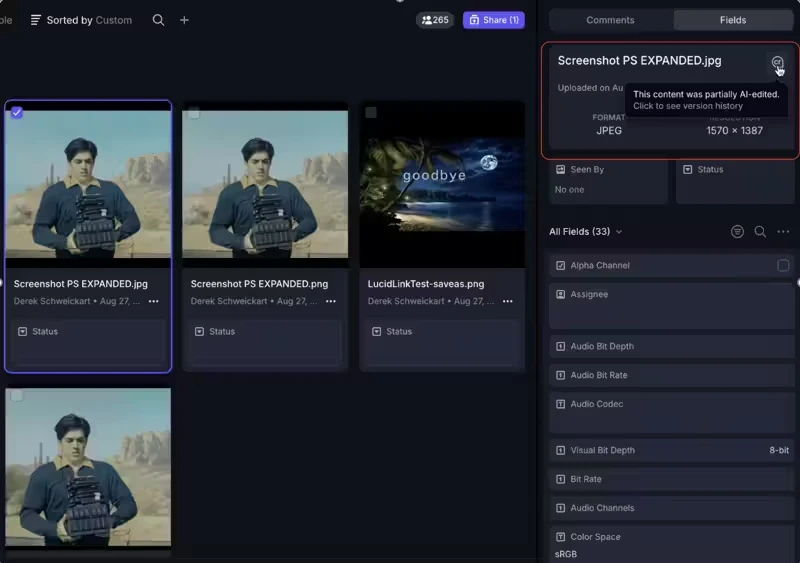The image size is (800, 563).
Task: Select the LucidLinkTest-saveas.png asset checkbox
Action: click(x=371, y=113)
